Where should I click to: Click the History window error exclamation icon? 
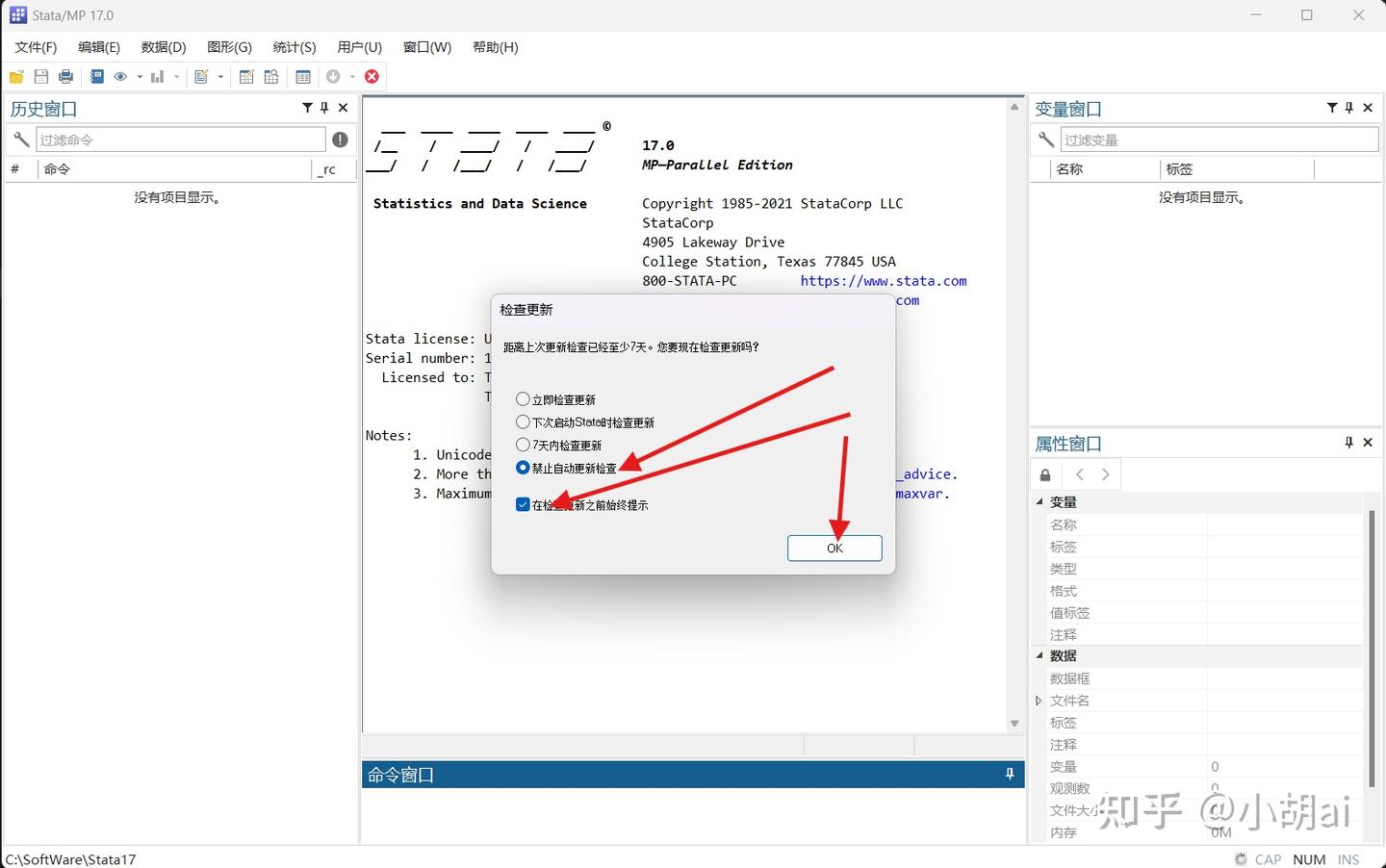[340, 140]
